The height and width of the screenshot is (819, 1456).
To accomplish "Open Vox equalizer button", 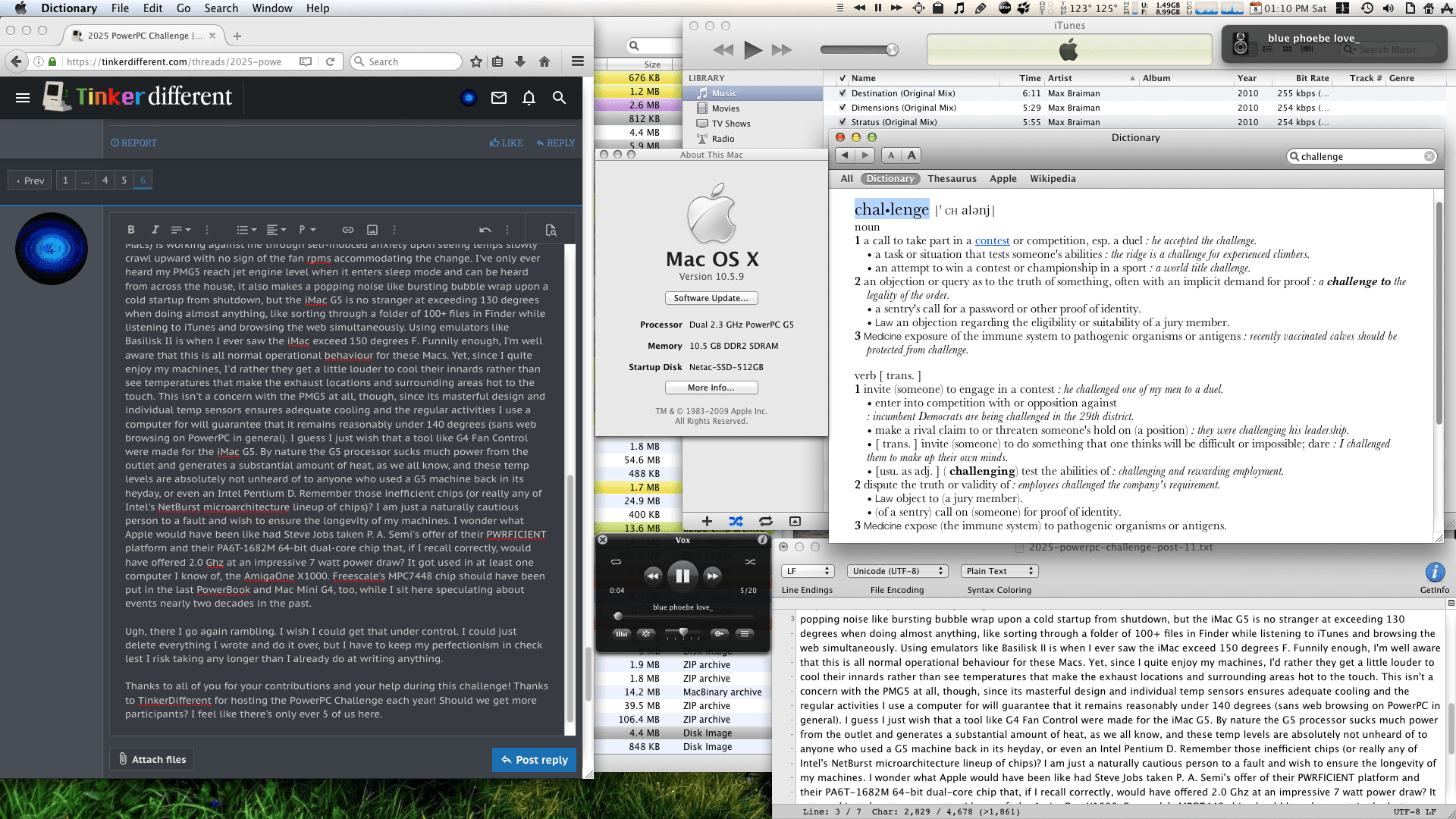I will pos(622,633).
